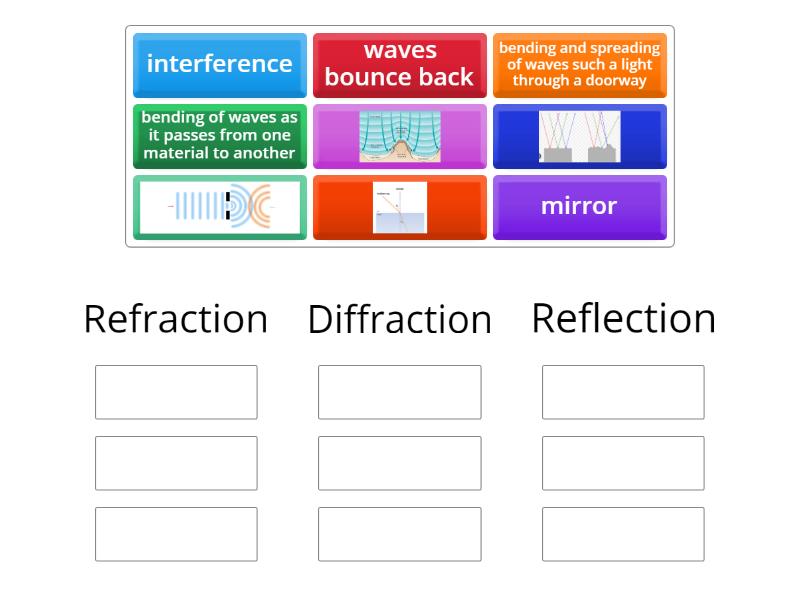Select the bottom empty slot under Reflection
The height and width of the screenshot is (600, 800).
point(622,533)
